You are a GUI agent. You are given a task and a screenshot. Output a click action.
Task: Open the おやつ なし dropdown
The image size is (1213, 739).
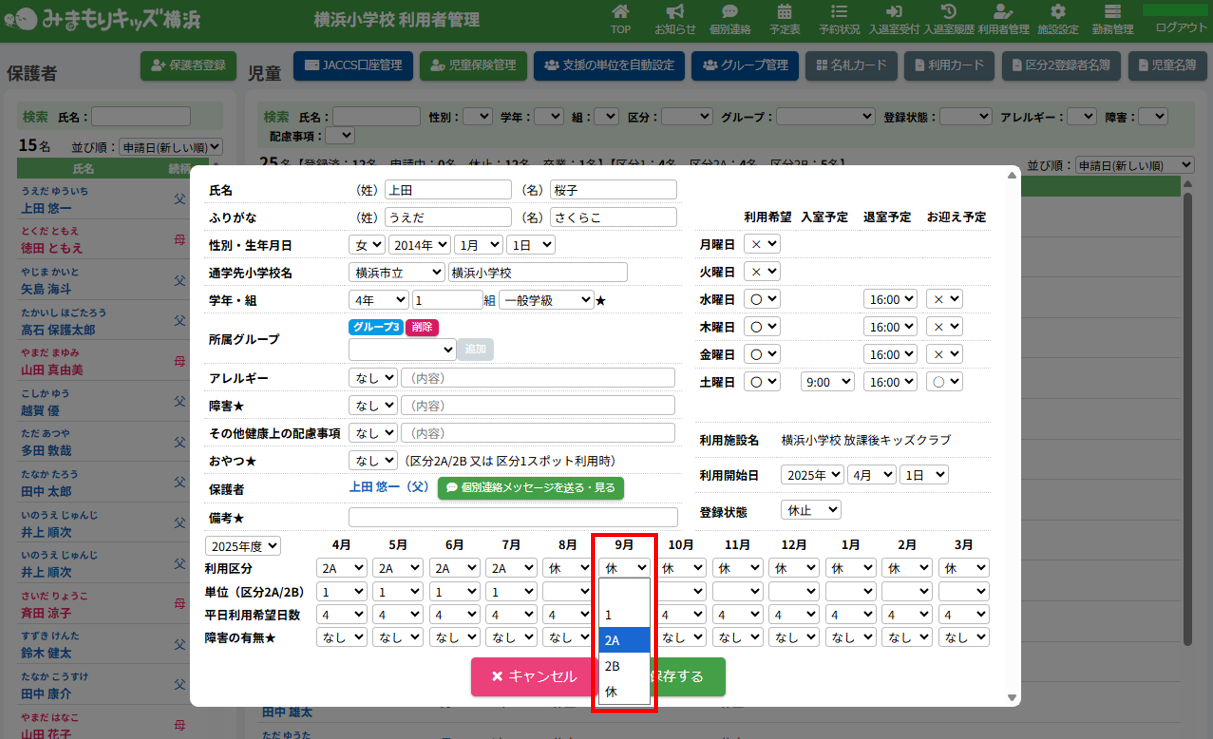tap(372, 461)
